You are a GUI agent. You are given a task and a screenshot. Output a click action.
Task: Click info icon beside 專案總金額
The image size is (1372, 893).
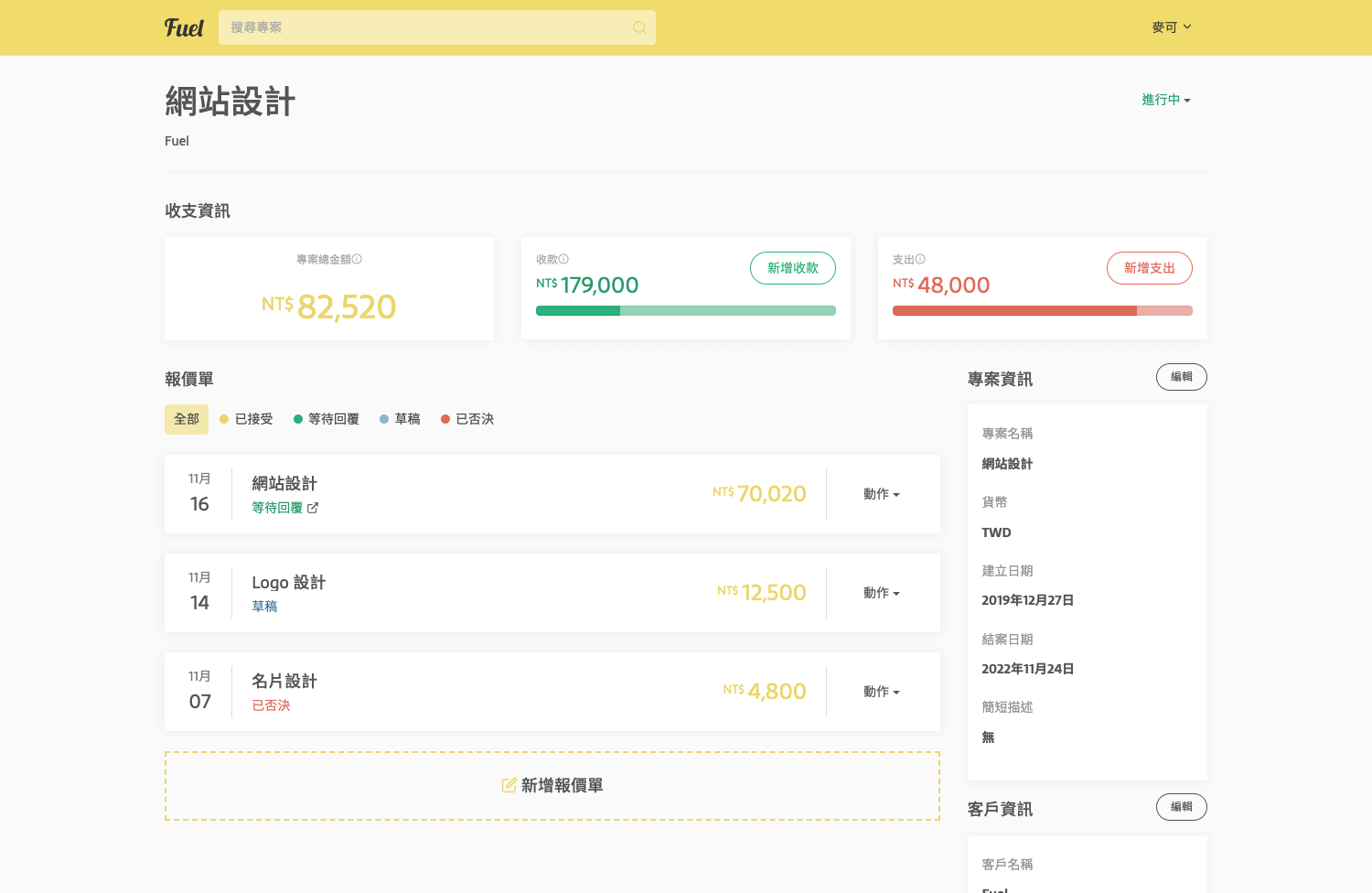click(x=358, y=259)
